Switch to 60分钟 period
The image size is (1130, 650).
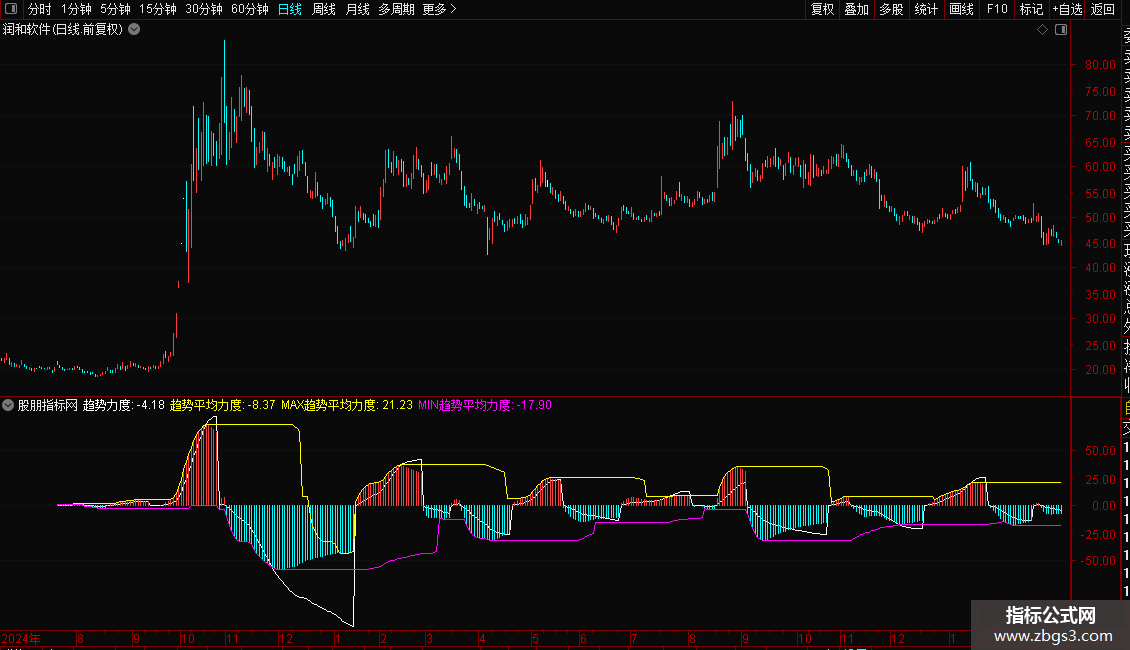(x=249, y=9)
